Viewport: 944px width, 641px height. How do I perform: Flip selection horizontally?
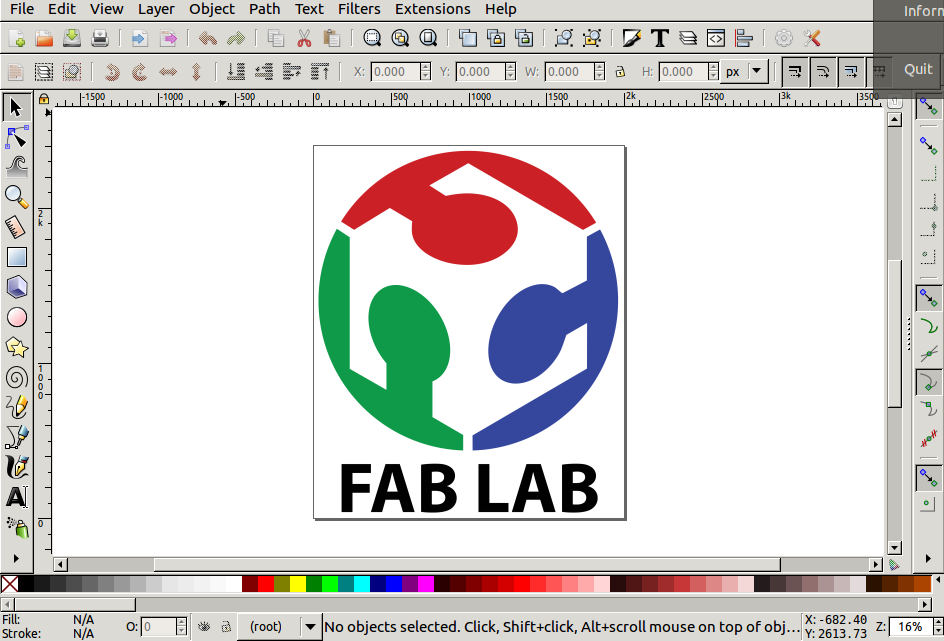coord(168,72)
